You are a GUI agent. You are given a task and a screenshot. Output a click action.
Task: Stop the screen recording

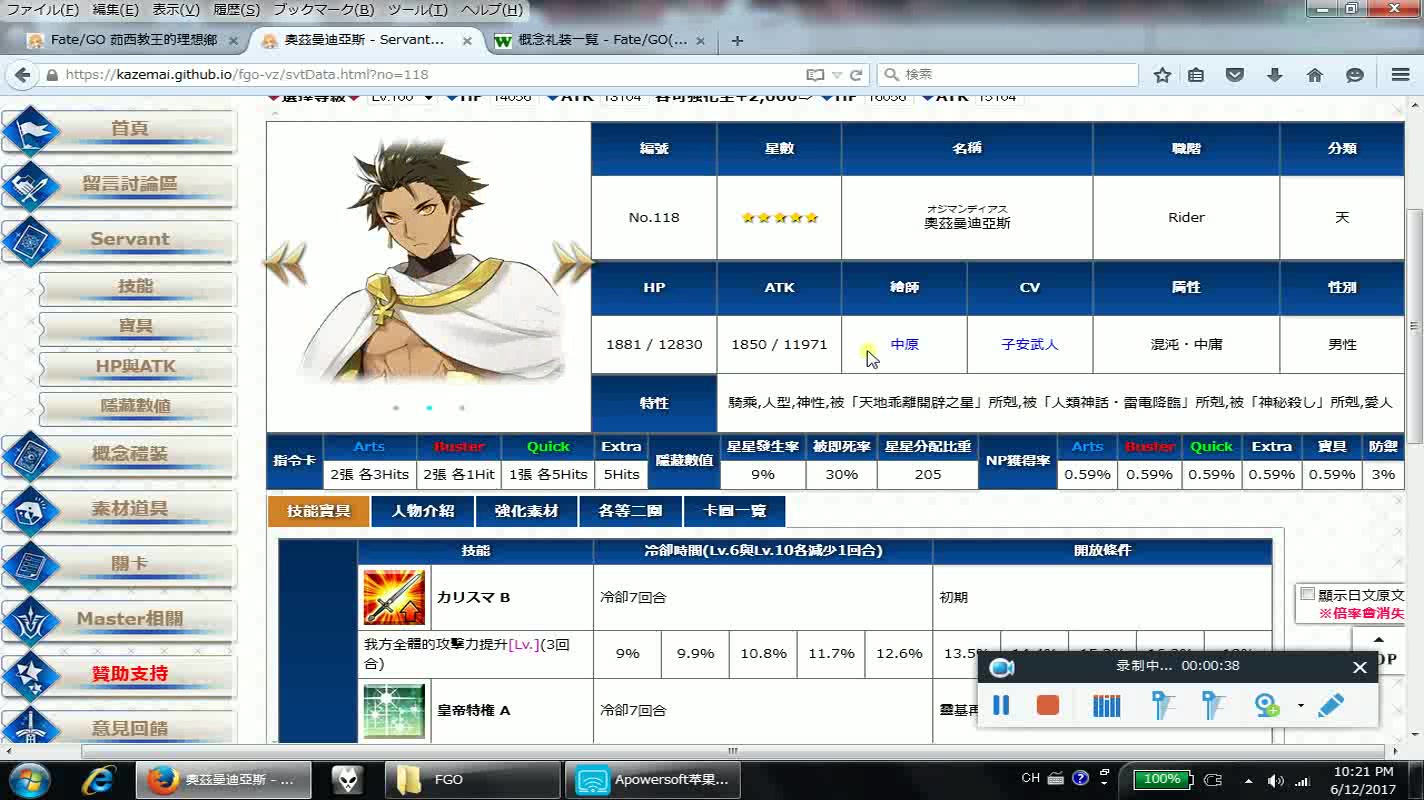(1048, 705)
